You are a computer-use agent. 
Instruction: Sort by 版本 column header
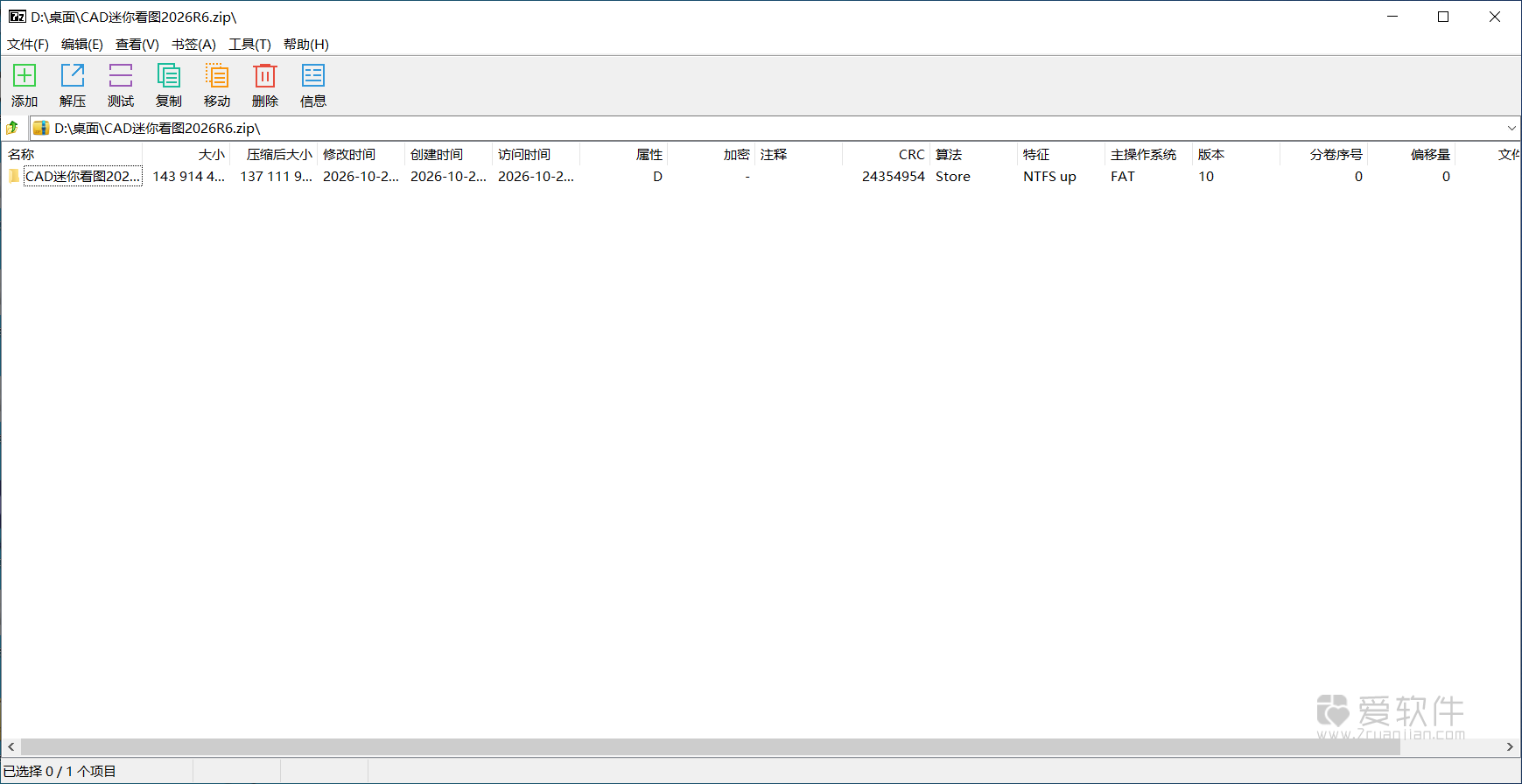(1236, 154)
